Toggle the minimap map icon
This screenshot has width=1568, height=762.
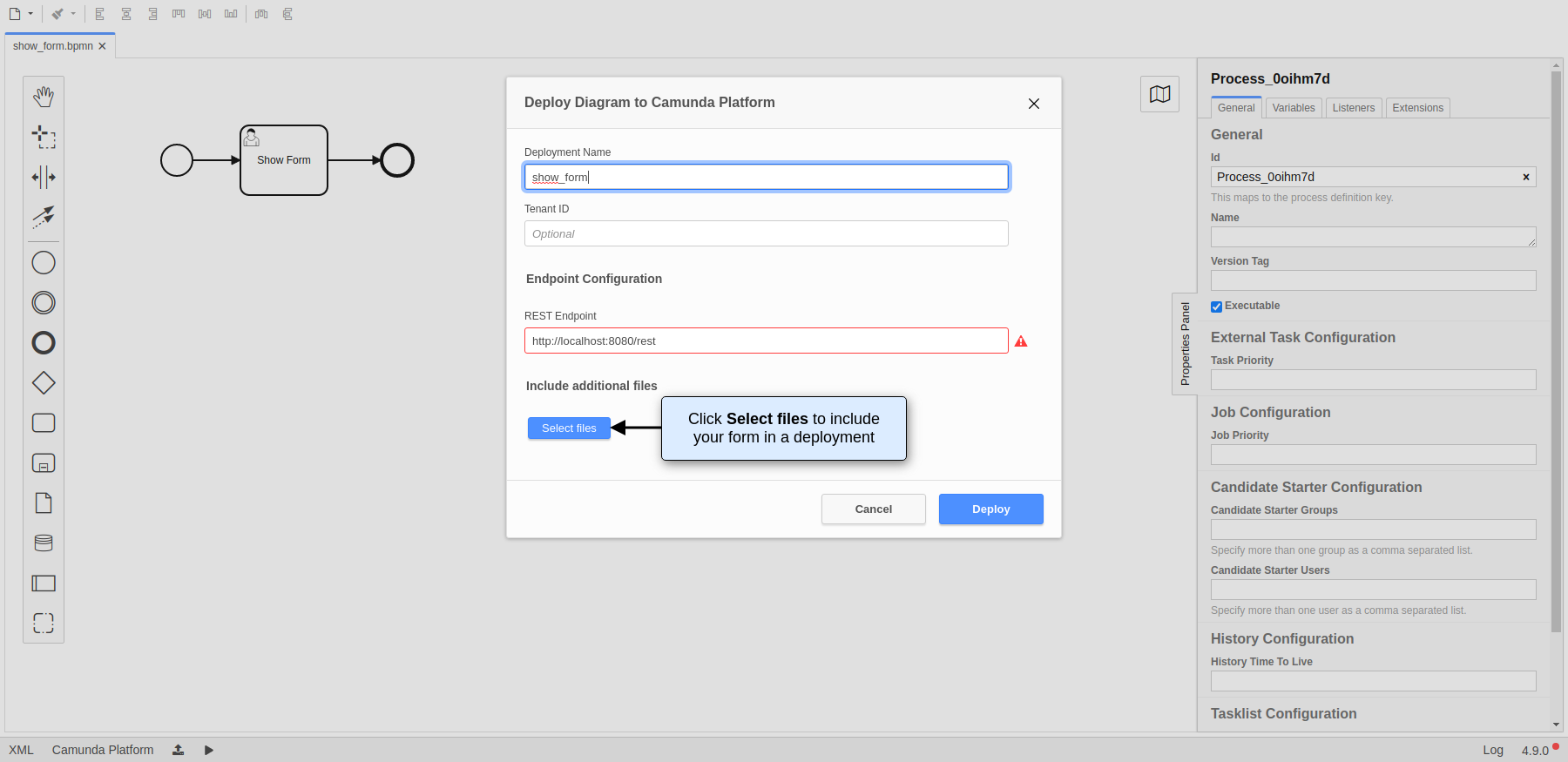[1159, 94]
